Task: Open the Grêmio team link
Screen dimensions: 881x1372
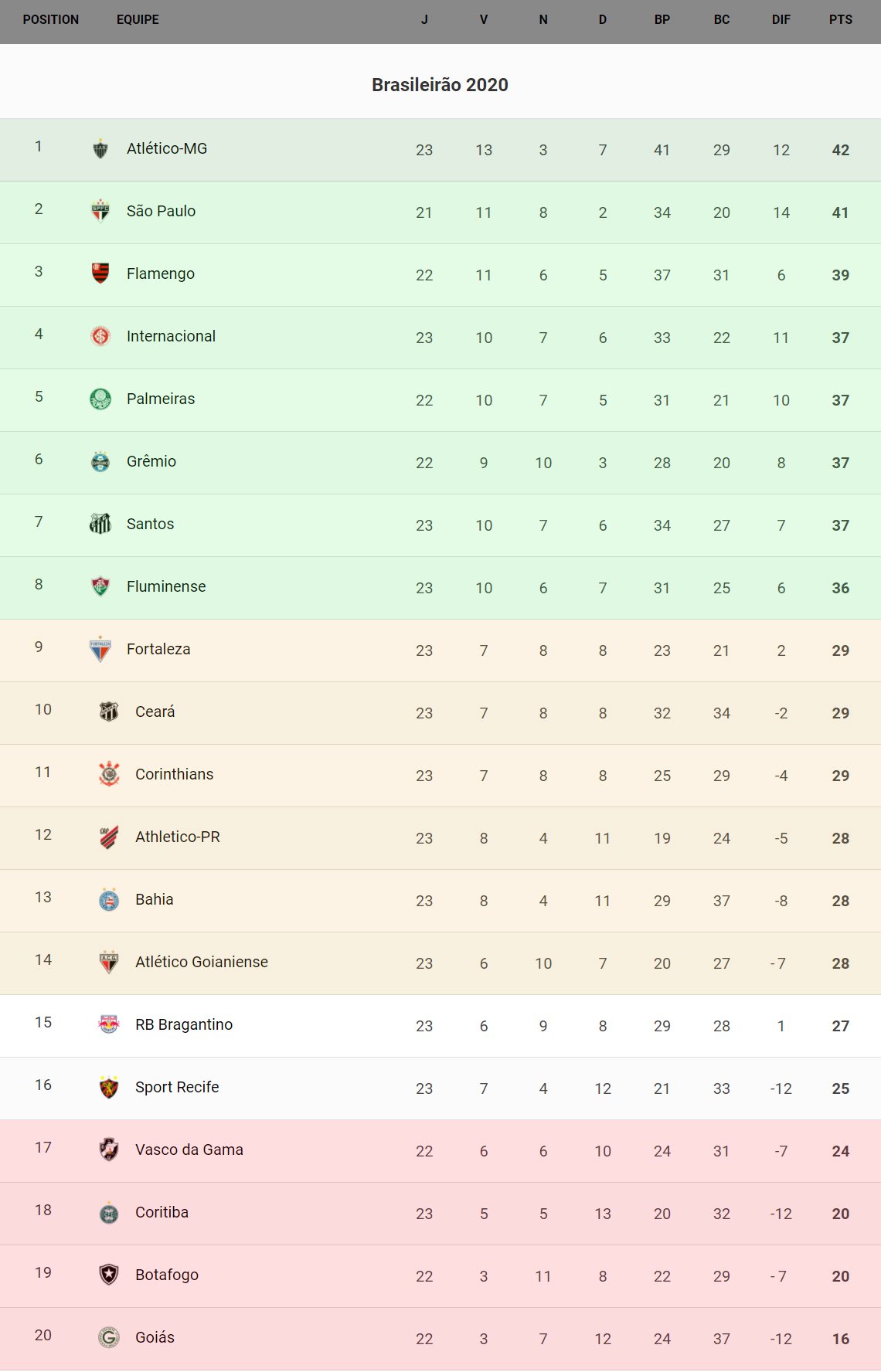Action: (151, 461)
